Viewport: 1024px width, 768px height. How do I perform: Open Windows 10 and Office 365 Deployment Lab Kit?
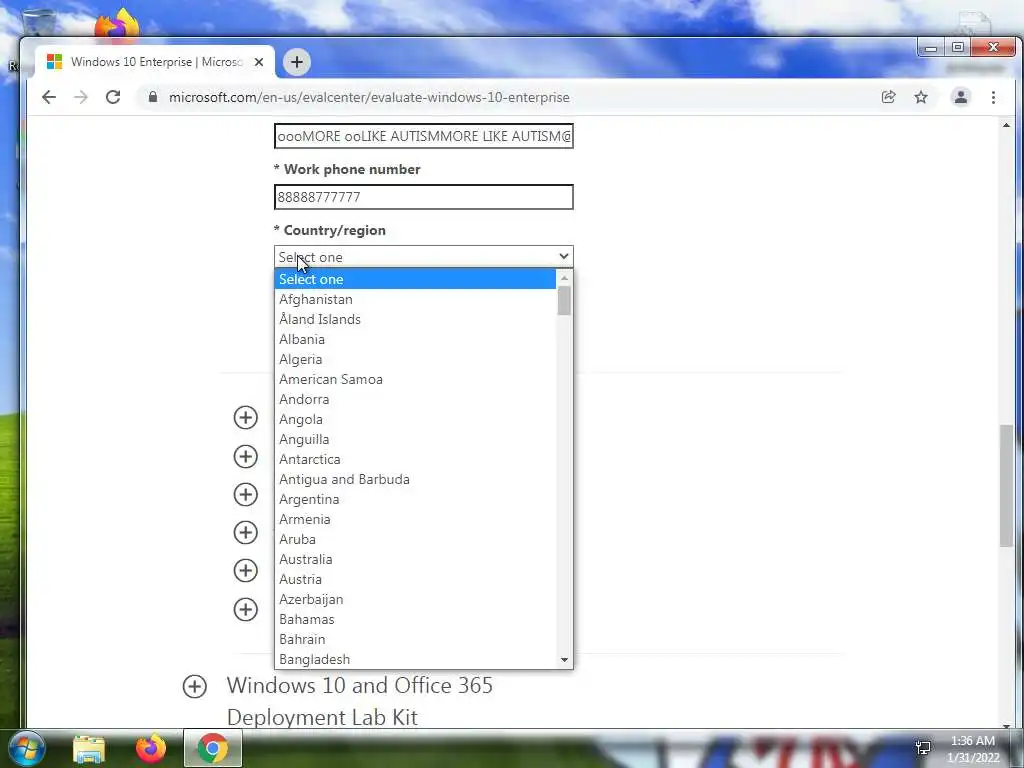(x=359, y=701)
